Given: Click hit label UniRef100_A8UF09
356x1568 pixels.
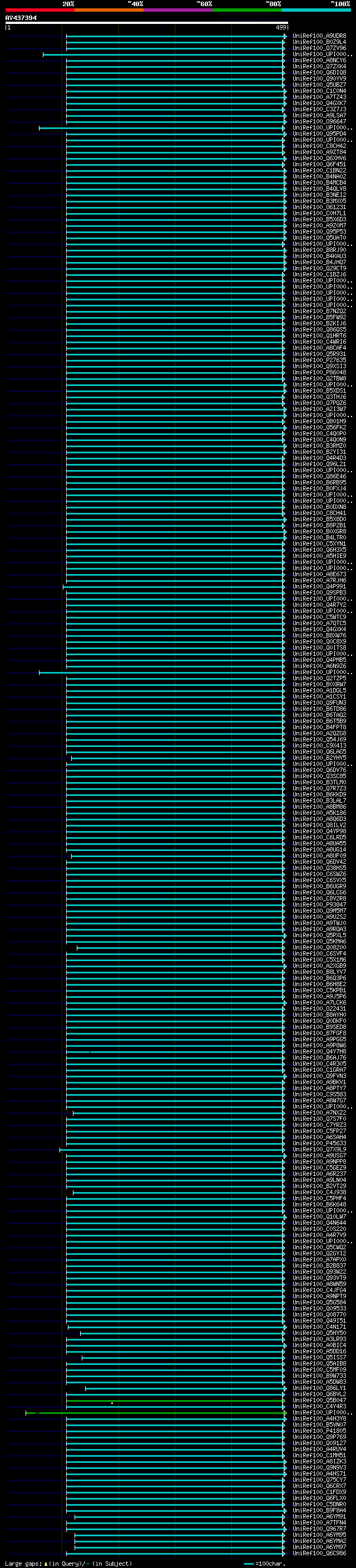Looking at the screenshot, I should point(319,856).
